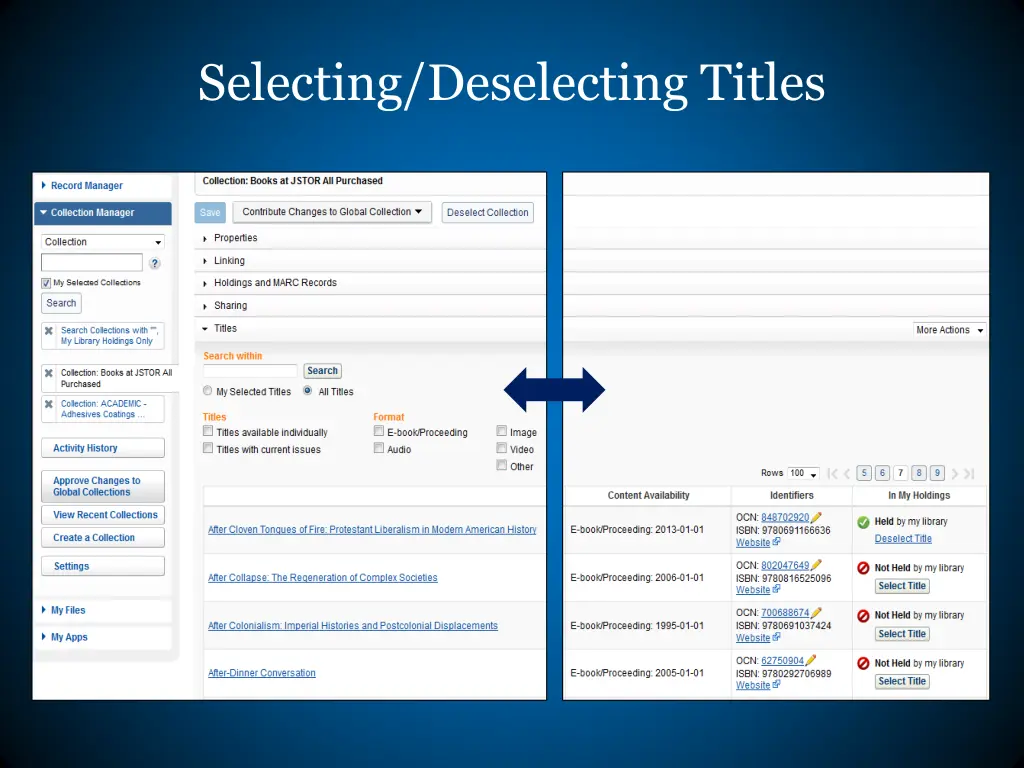Open the My Files sidebar menu

tap(68, 610)
